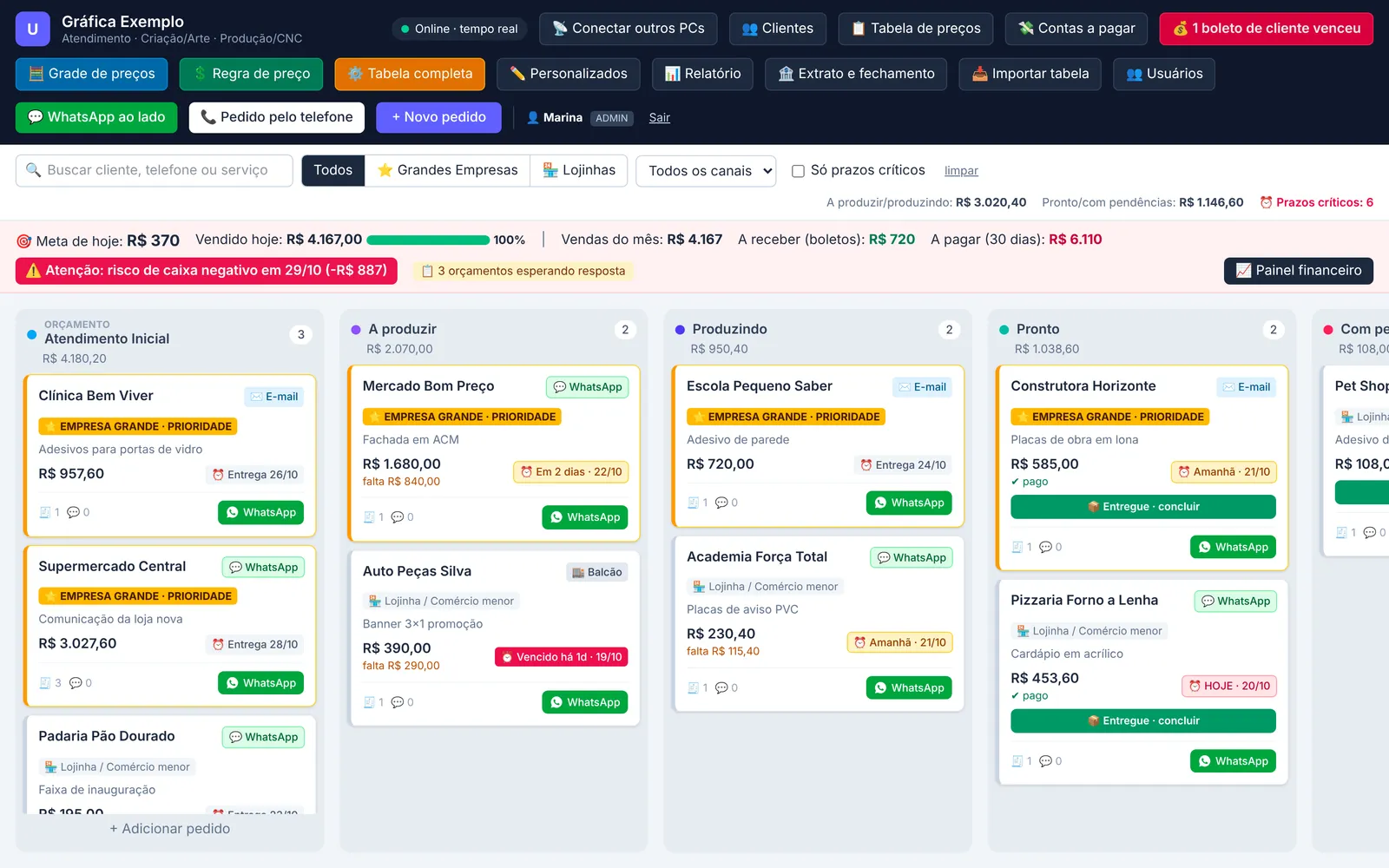Screen dimensions: 1389x868
Task: Click the WhatsApp button on Auto Peças Silva card
Action: [585, 702]
